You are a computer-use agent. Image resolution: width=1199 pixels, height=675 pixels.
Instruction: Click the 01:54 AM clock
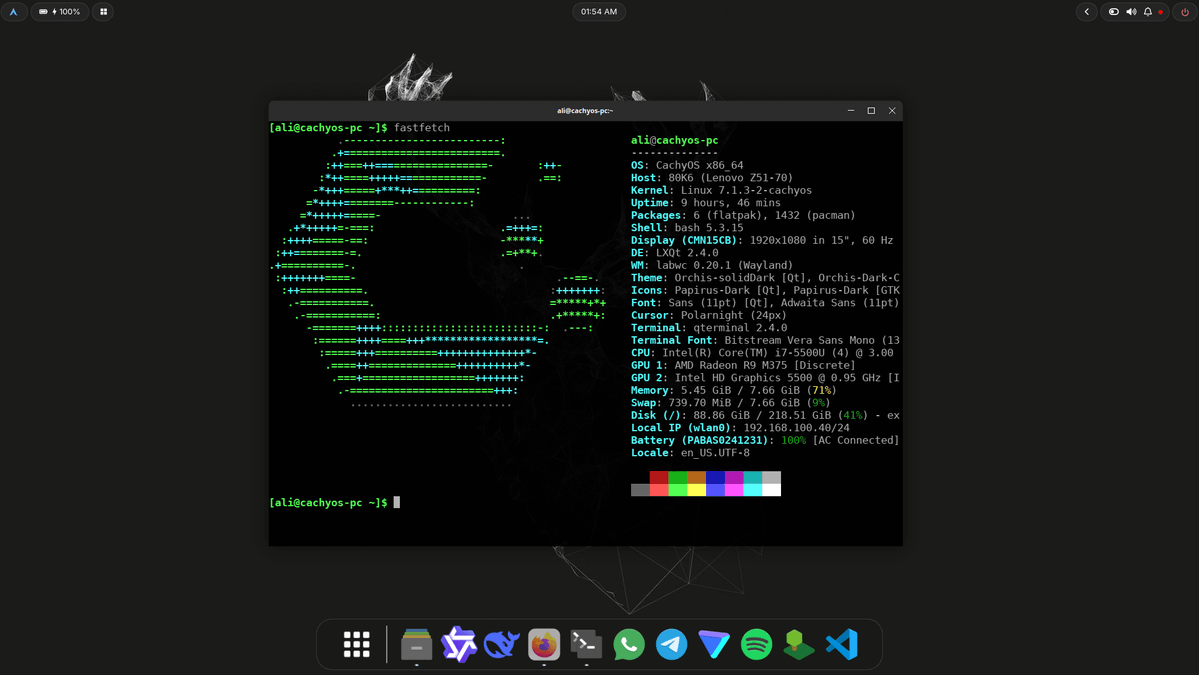[x=599, y=11]
